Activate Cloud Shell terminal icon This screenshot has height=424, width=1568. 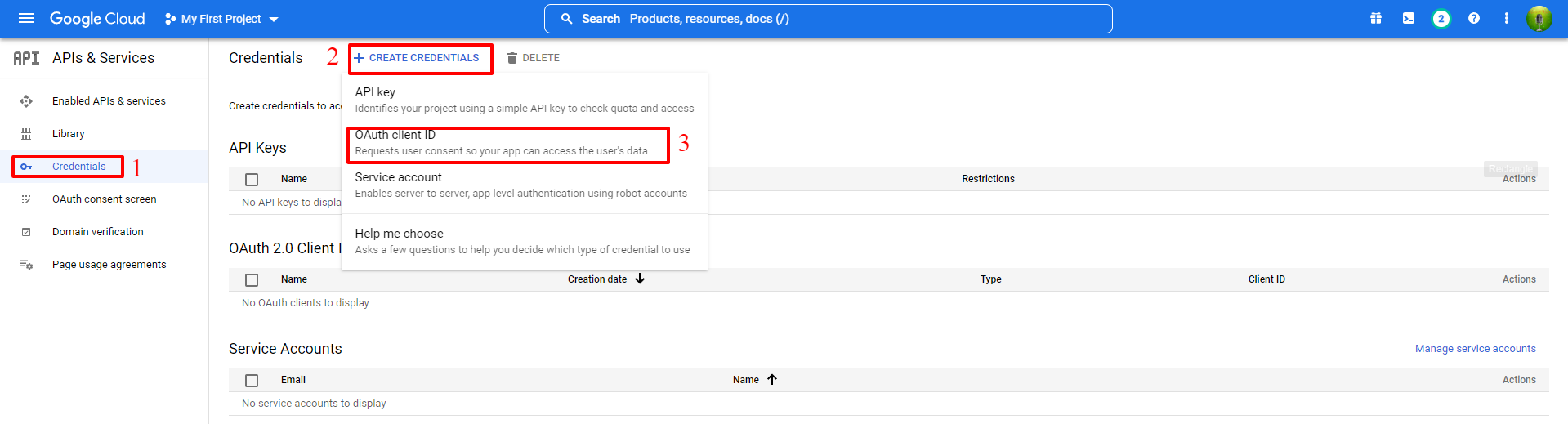tap(1409, 18)
